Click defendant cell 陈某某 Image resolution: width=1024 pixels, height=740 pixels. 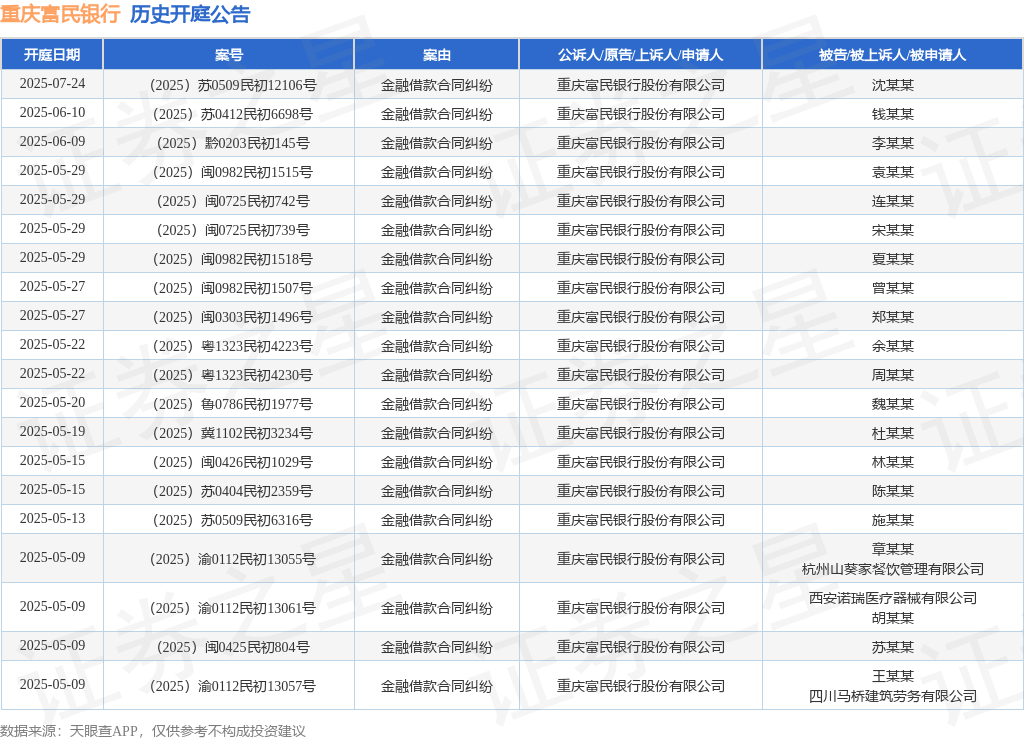(x=893, y=491)
